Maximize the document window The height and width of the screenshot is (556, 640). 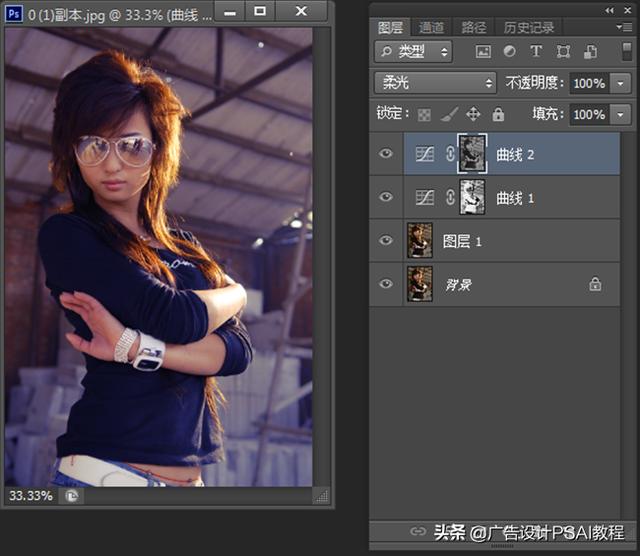pyautogui.click(x=260, y=11)
